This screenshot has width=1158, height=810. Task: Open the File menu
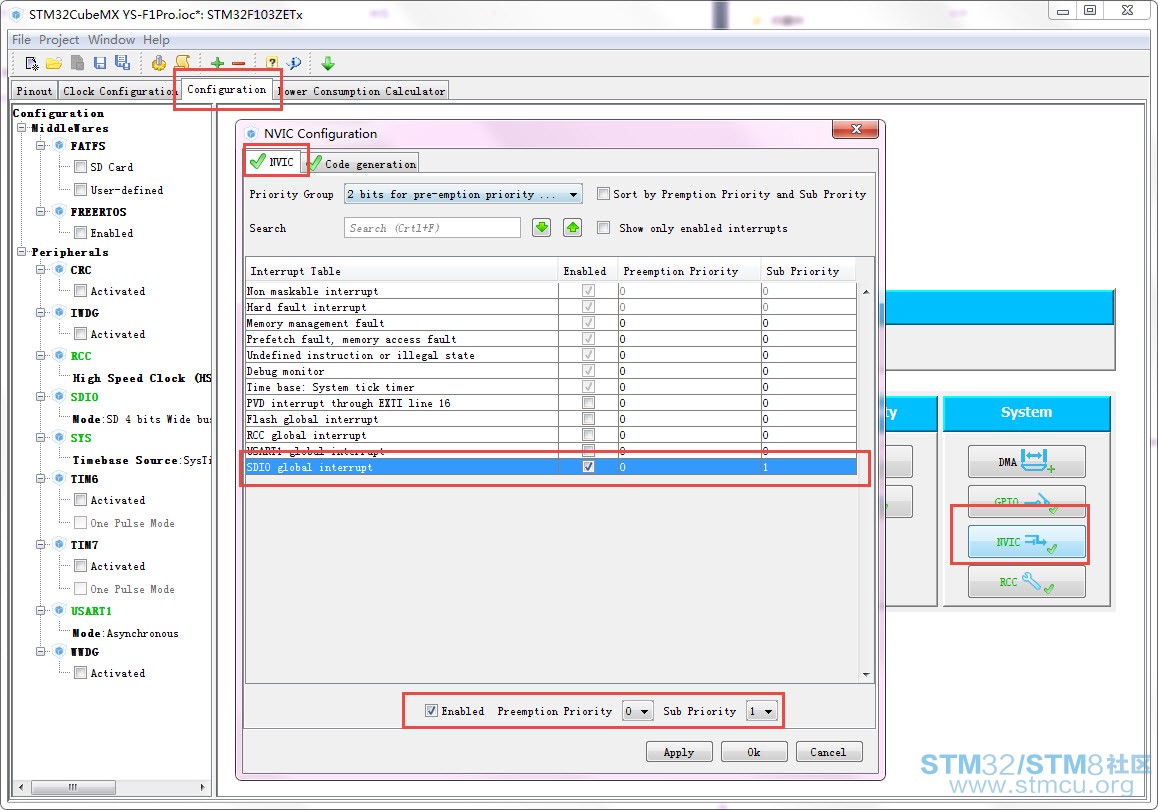[21, 40]
